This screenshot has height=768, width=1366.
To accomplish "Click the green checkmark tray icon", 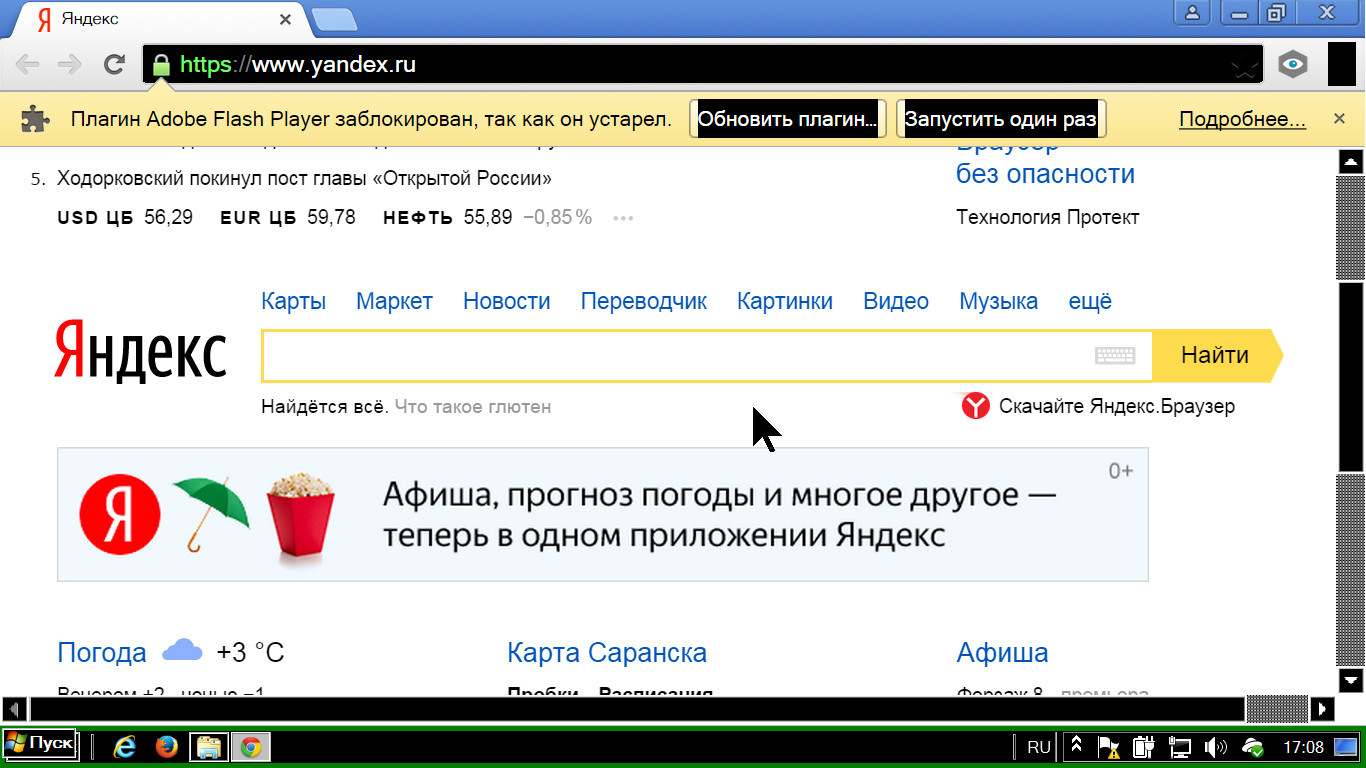I will tap(1252, 747).
